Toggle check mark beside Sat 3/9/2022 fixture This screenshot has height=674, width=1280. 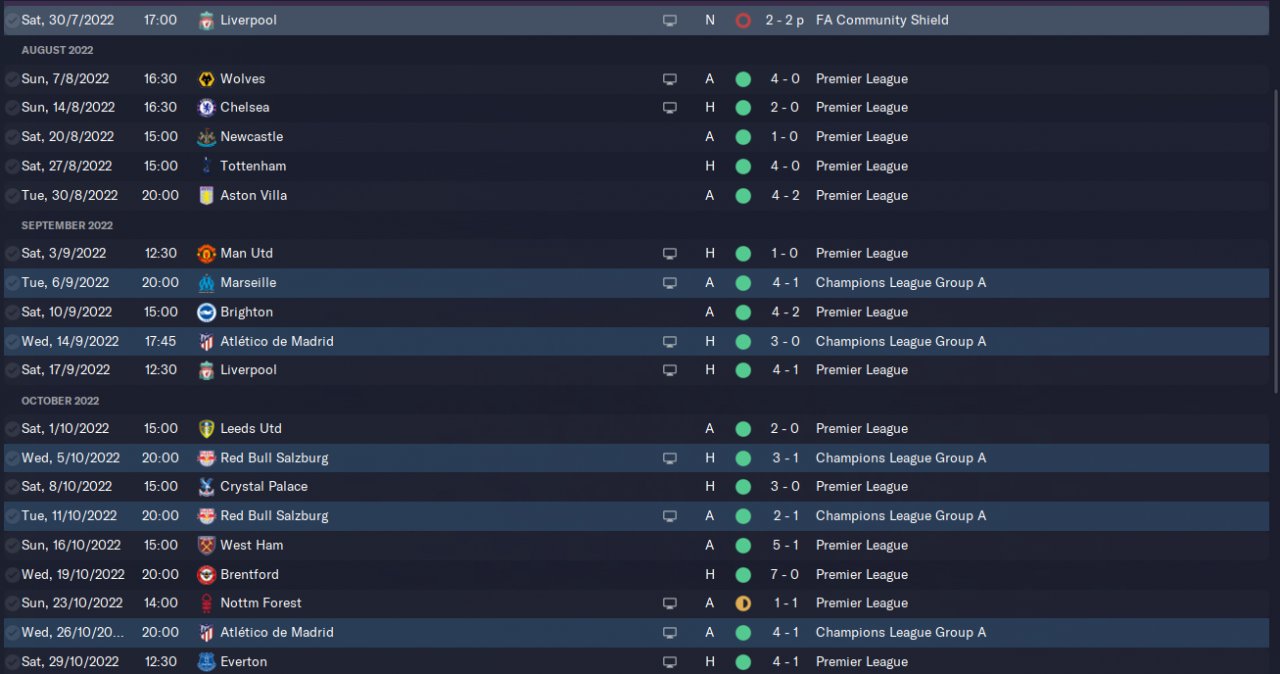tap(11, 254)
